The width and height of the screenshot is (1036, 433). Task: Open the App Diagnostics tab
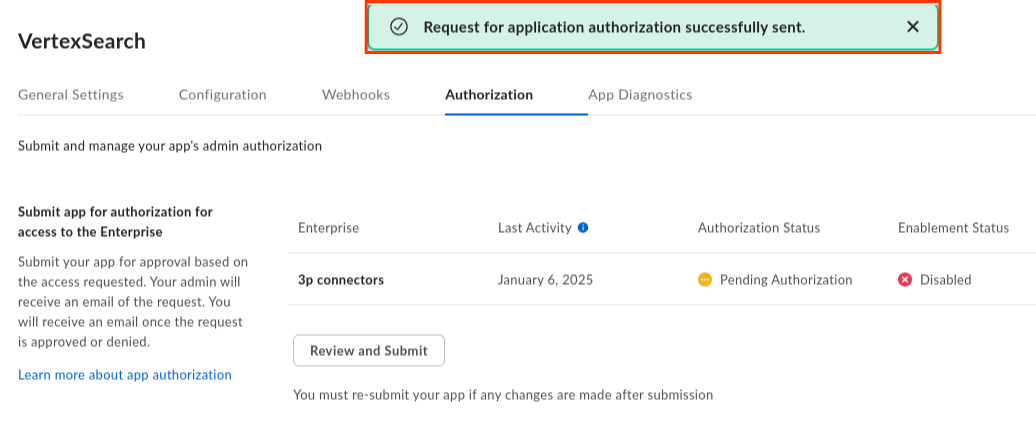tap(640, 95)
